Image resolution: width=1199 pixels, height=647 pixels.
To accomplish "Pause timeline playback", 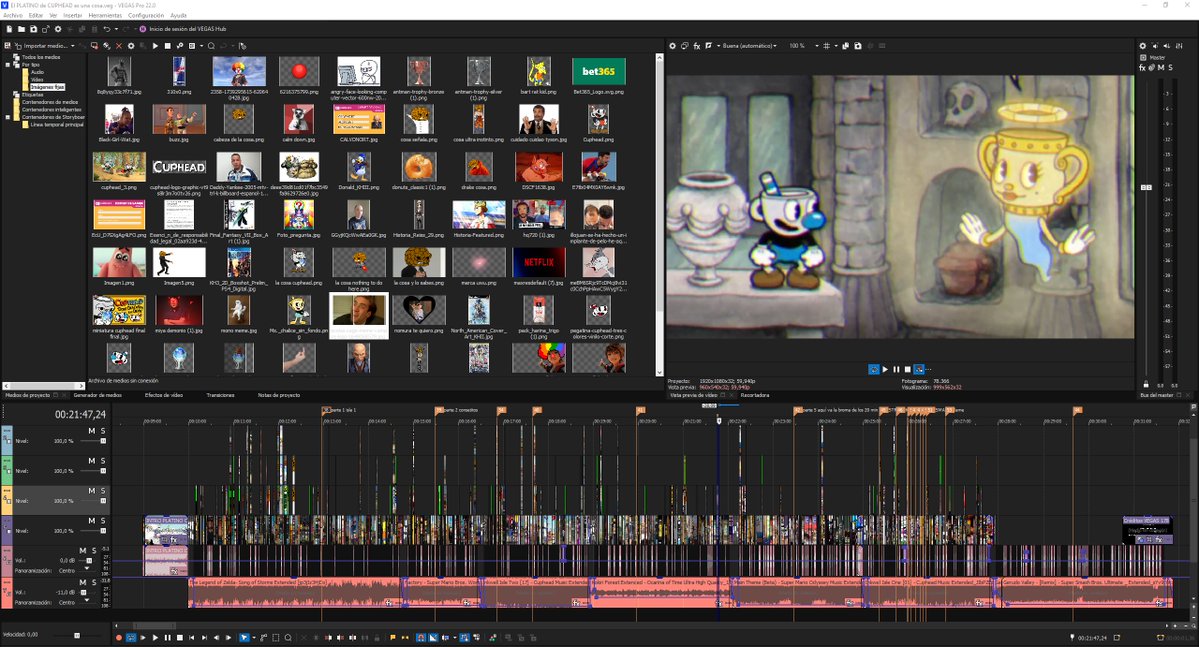I will point(167,637).
